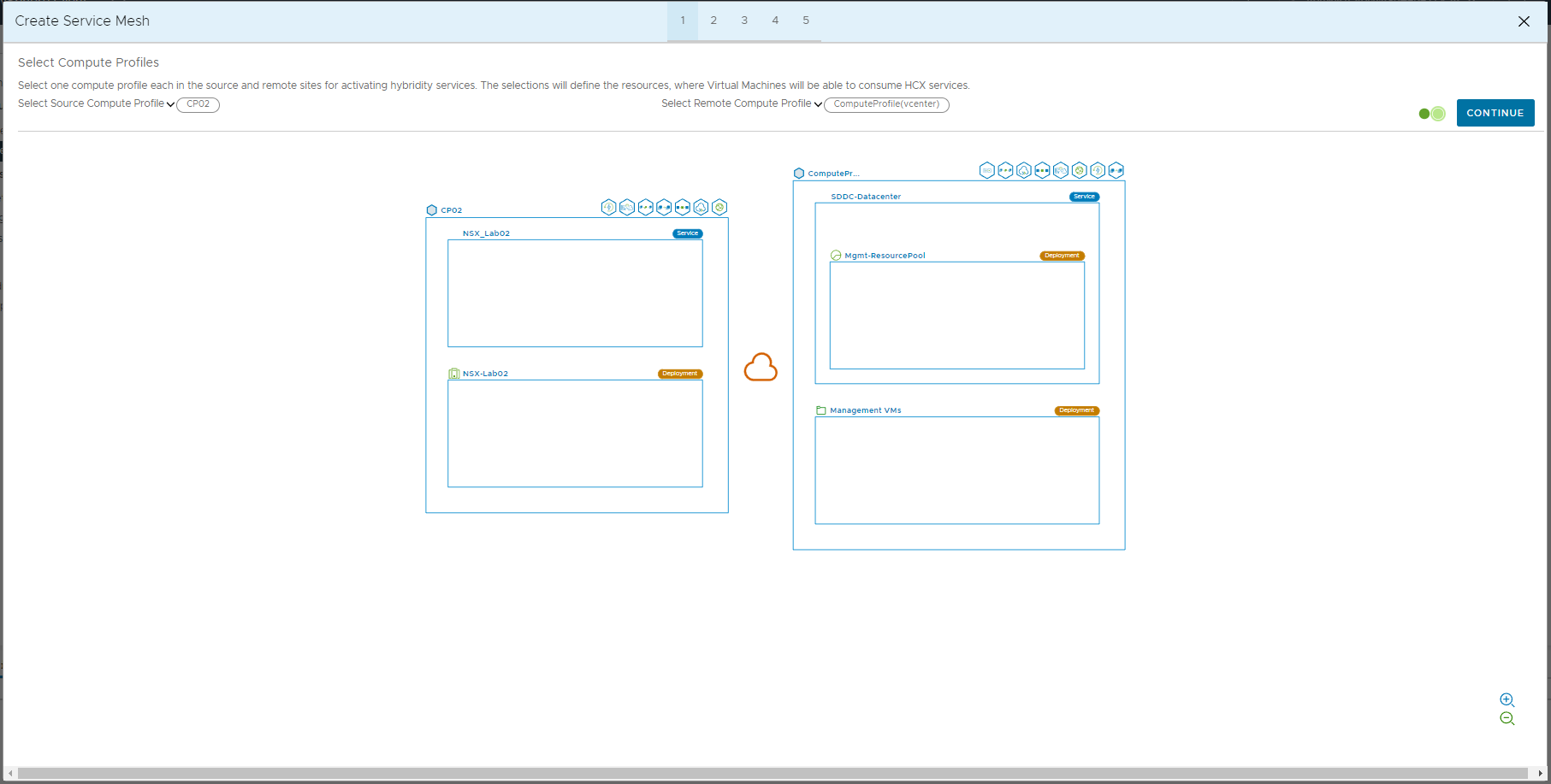The width and height of the screenshot is (1551, 784).
Task: Click the three green squares icon on CP02
Action: [x=683, y=207]
